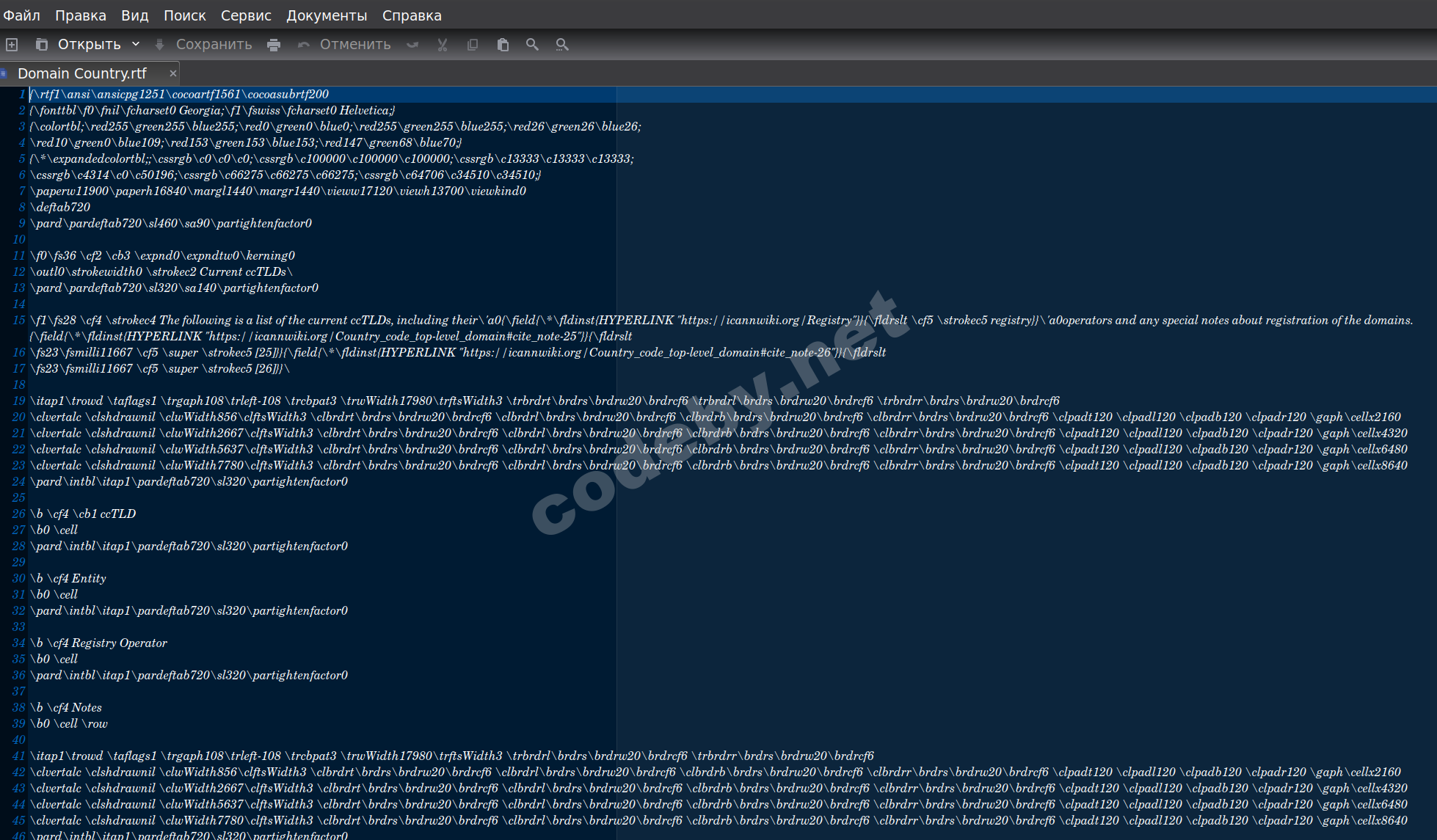Open search and replace magnifier icon
The image size is (1437, 840).
[x=562, y=45]
